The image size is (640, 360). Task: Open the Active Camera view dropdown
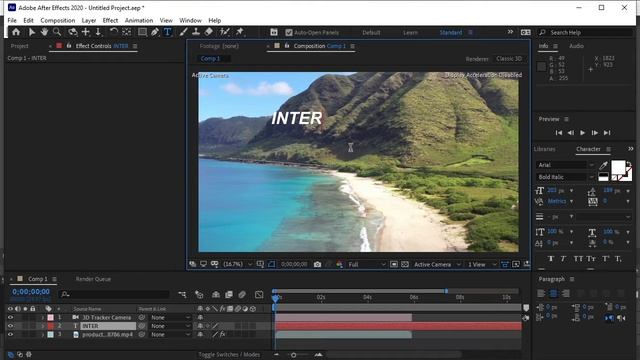(437, 264)
